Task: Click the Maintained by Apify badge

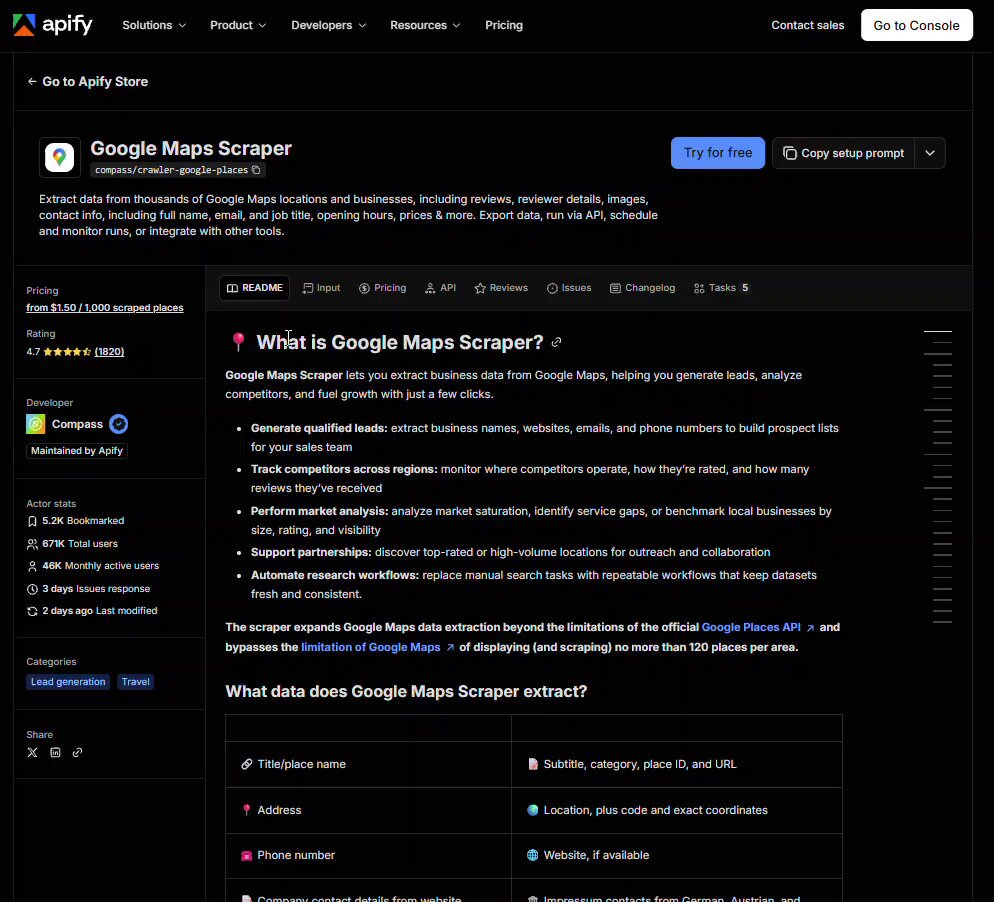Action: coord(77,451)
